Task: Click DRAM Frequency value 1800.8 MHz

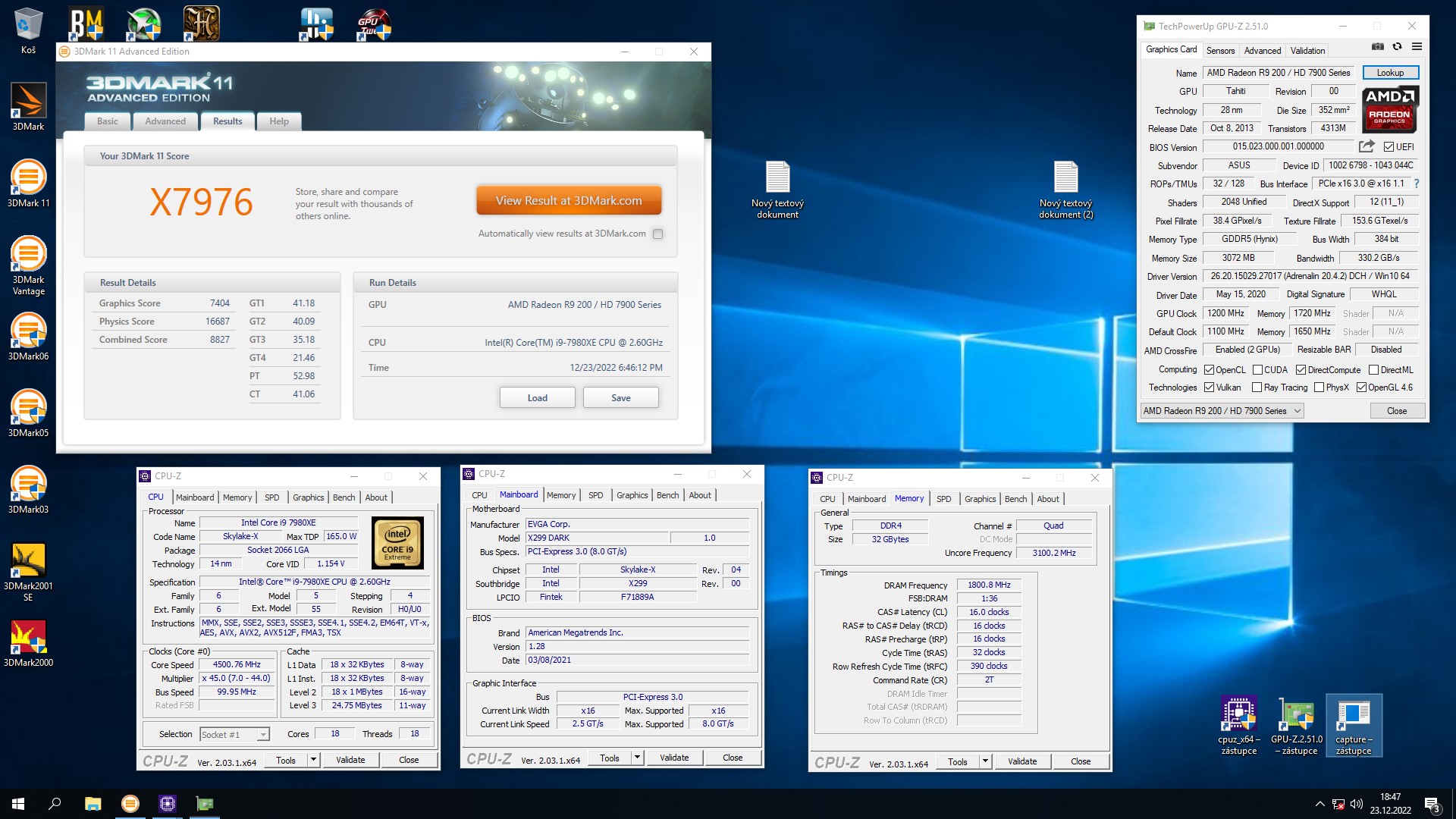Action: [989, 585]
